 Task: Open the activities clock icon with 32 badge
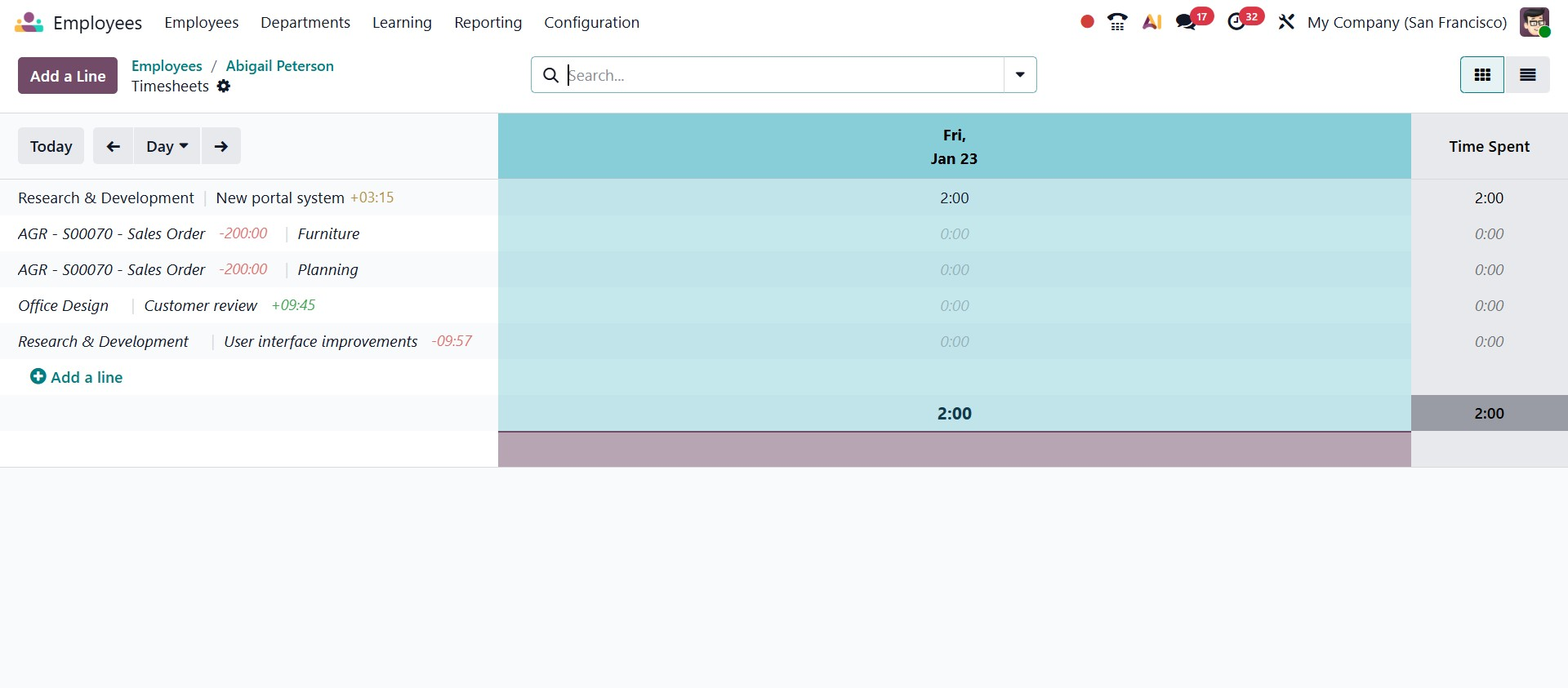coord(1236,22)
